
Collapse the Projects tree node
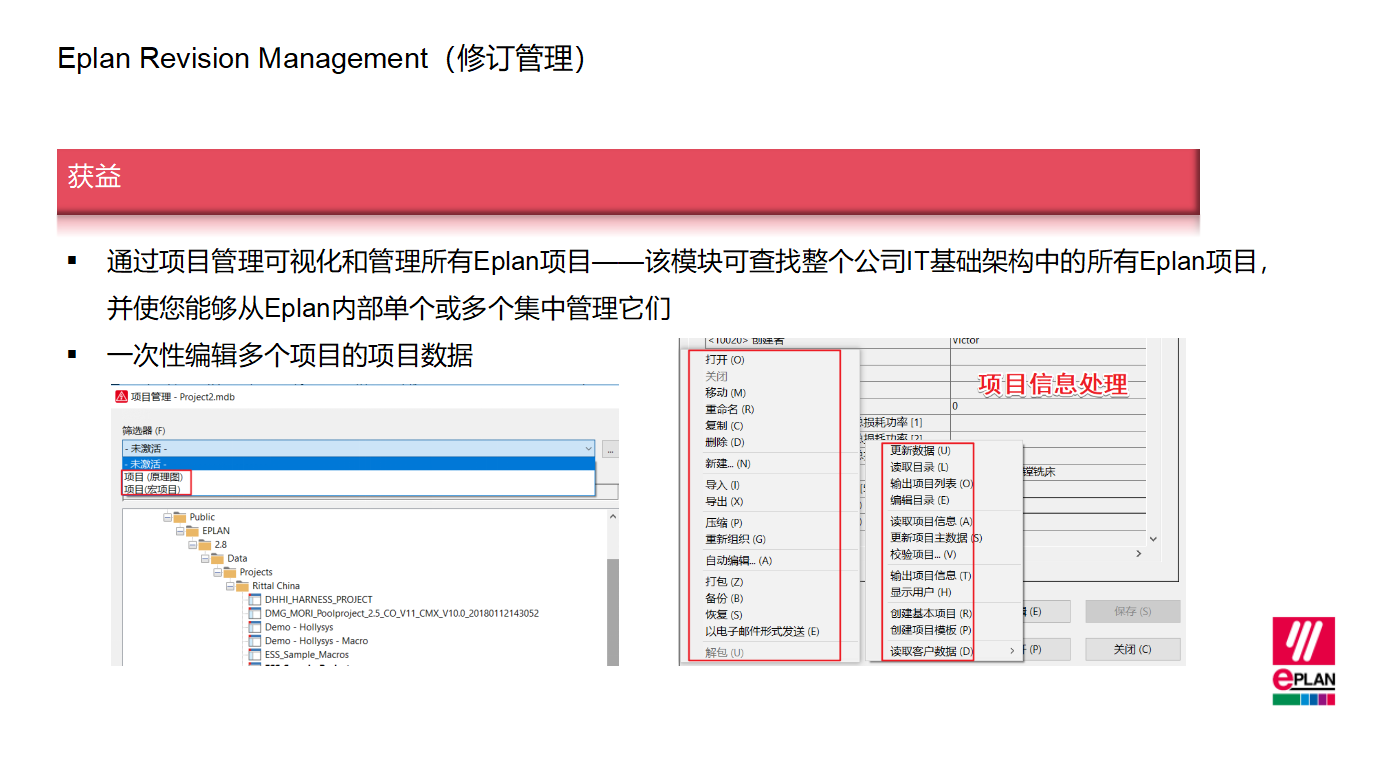pyautogui.click(x=217, y=573)
